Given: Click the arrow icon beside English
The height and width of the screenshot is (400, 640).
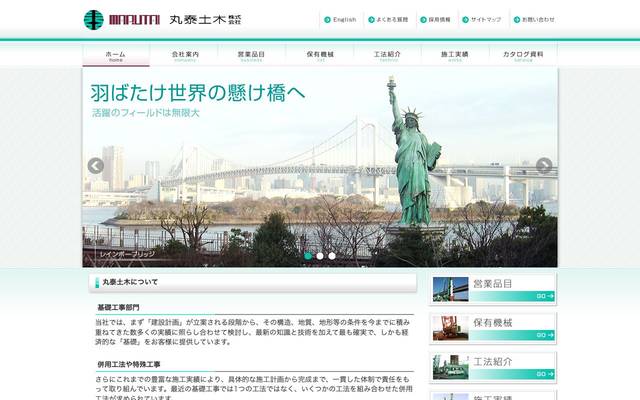Looking at the screenshot, I should coord(327,20).
